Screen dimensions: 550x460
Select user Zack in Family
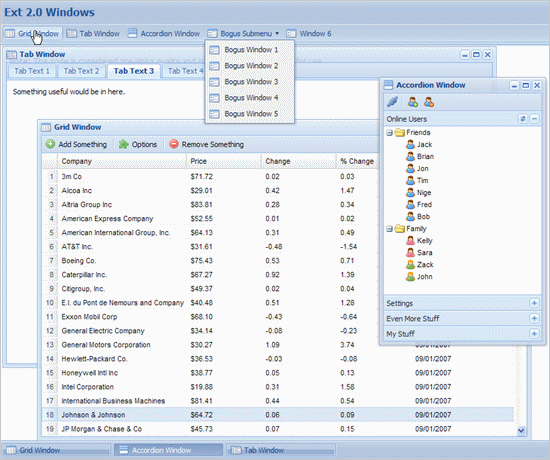(x=420, y=265)
